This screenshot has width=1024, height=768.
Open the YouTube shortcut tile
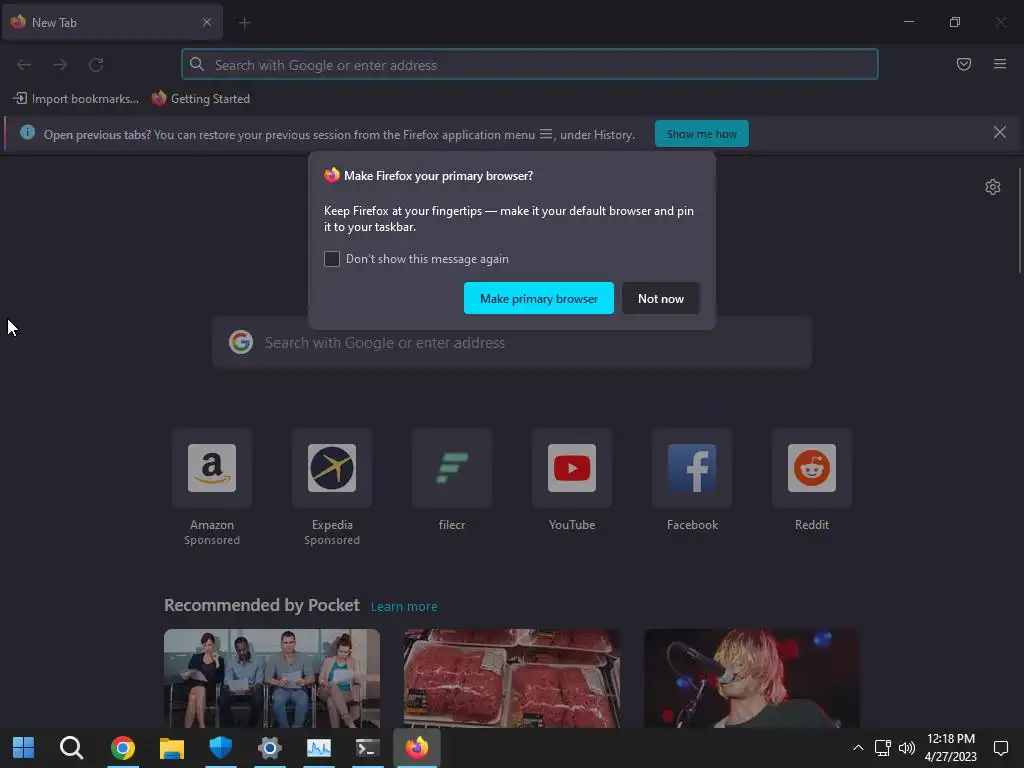point(572,468)
